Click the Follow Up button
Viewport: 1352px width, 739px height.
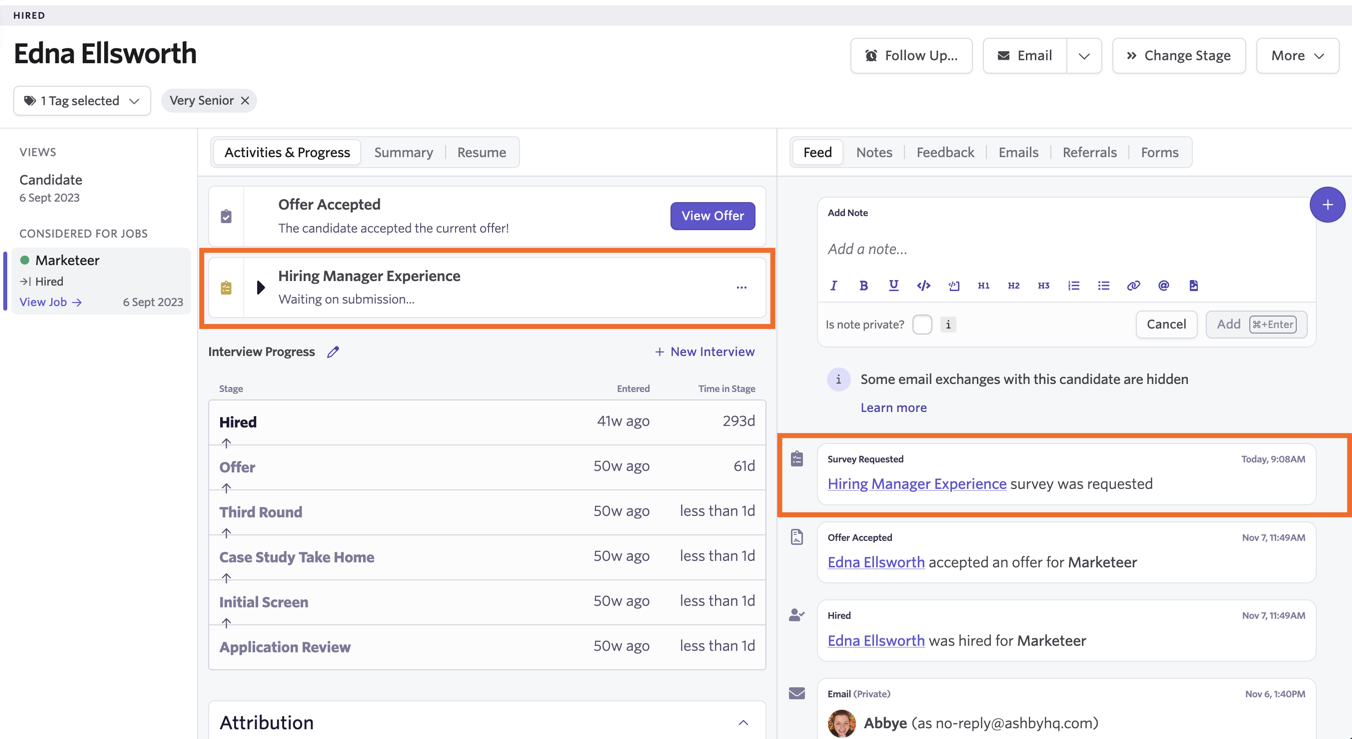[x=911, y=56]
